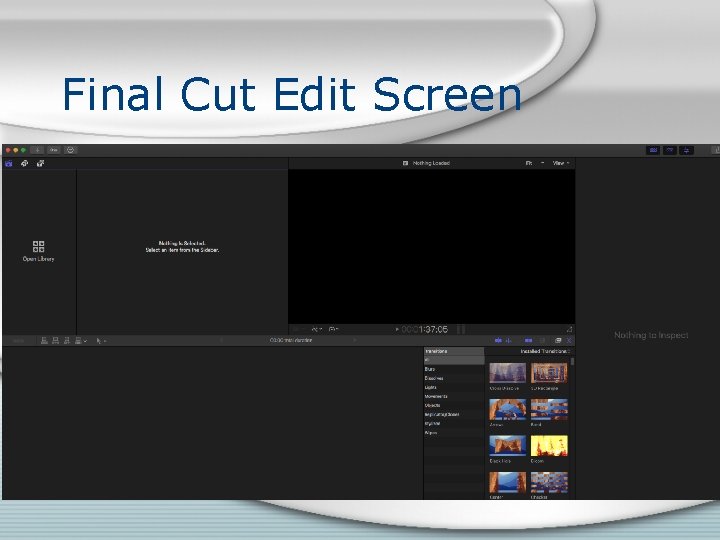Open the Titles and Generators sidebar
The image size is (720, 540).
(40, 163)
